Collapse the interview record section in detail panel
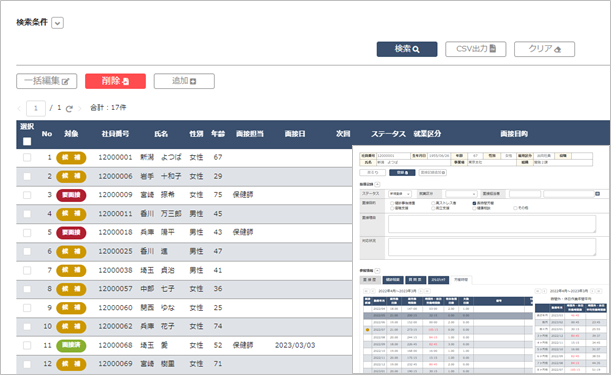Screen dimensions: 611x375 [x=377, y=184]
